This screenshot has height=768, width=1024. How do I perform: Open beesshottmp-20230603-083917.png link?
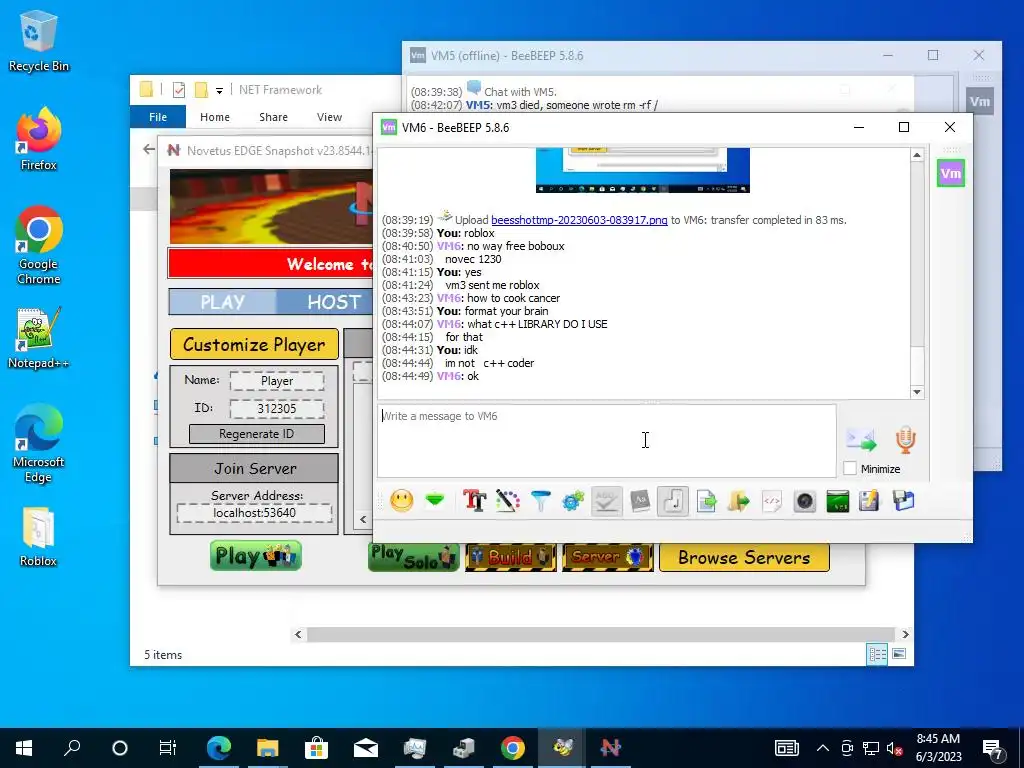tap(579, 220)
